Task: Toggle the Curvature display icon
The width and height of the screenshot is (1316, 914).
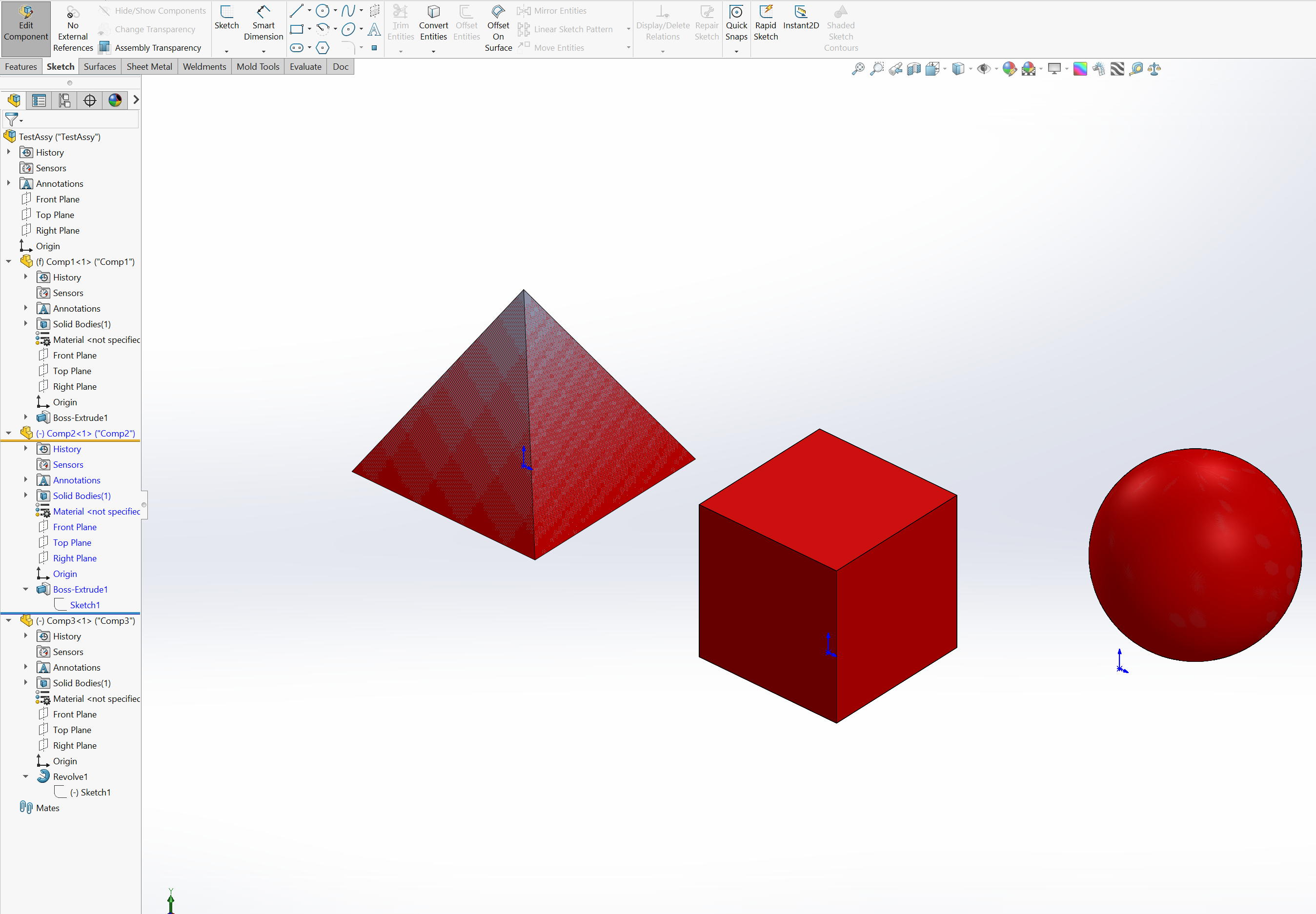Action: pos(1080,69)
